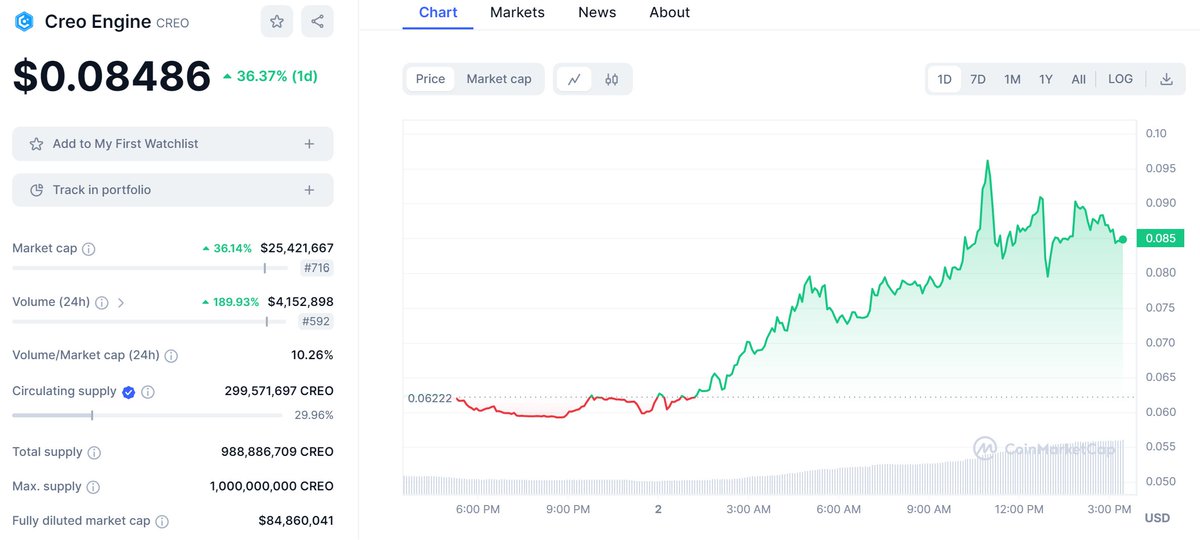Switch to candlestick chart icon
The height and width of the screenshot is (540, 1200).
click(612, 79)
